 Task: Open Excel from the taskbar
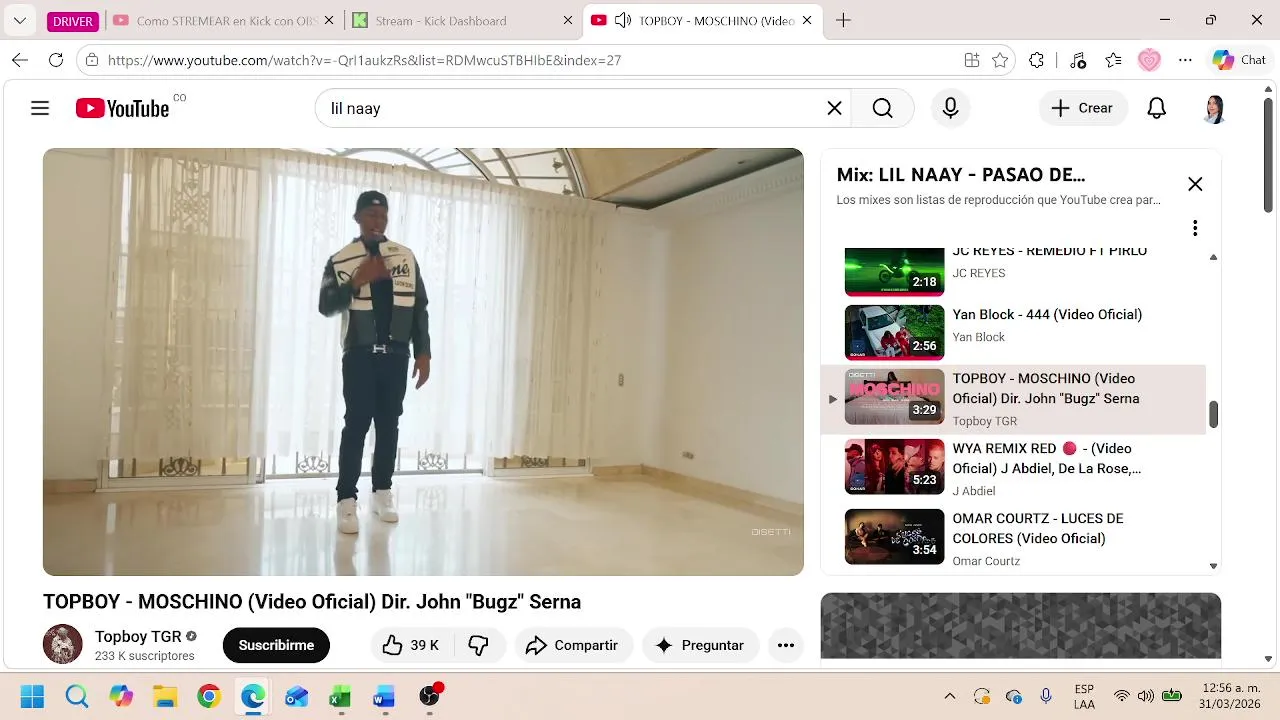[341, 696]
